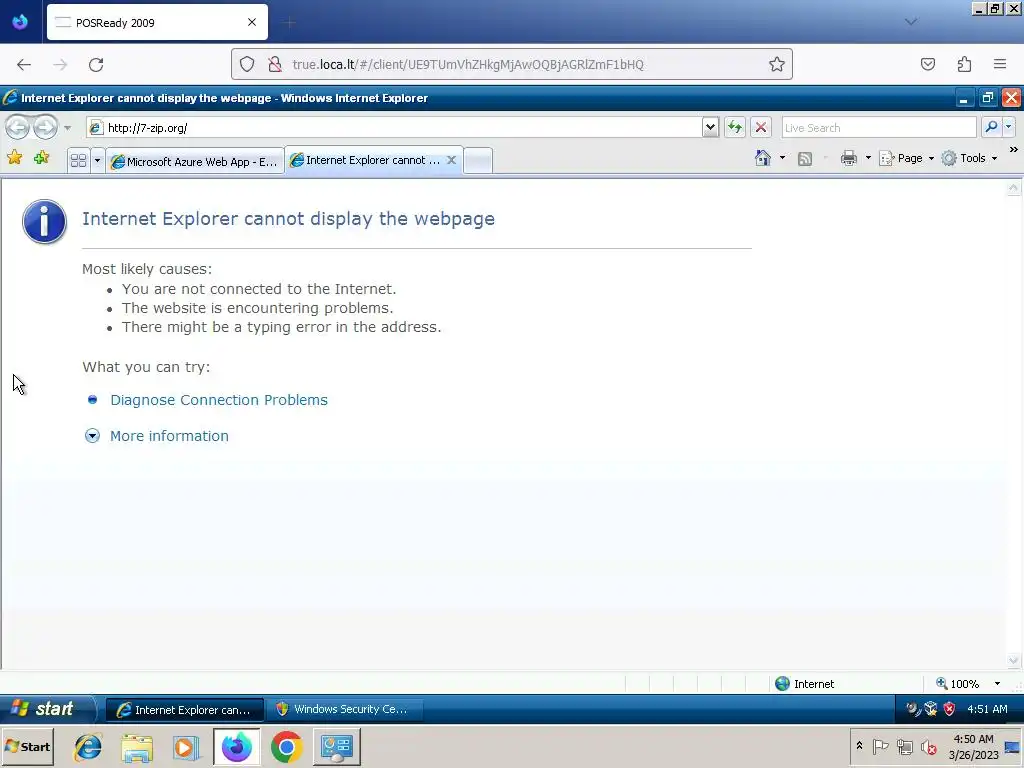Screen dimensions: 1024x768
Task: Stop loading with the red X button
Action: pos(761,127)
